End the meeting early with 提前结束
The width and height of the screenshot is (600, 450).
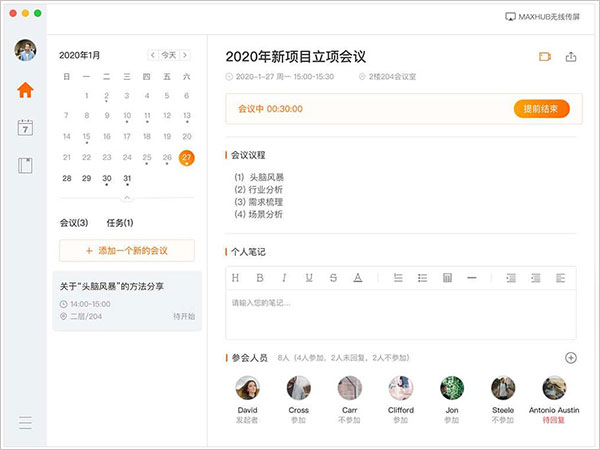[x=541, y=109]
